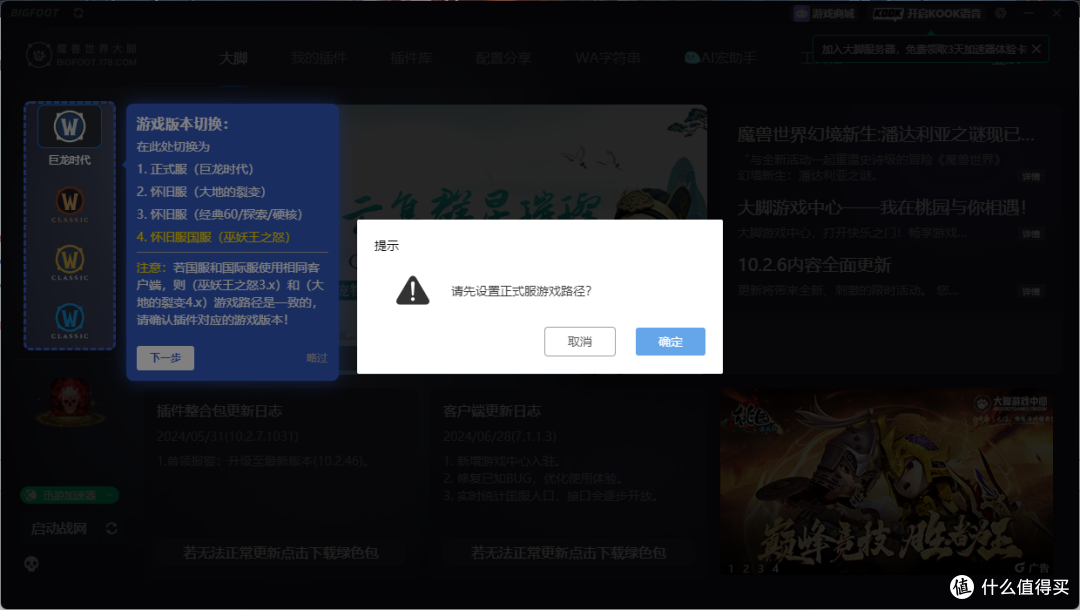Open the 插件库 tab
This screenshot has height=610, width=1080.
(411, 59)
